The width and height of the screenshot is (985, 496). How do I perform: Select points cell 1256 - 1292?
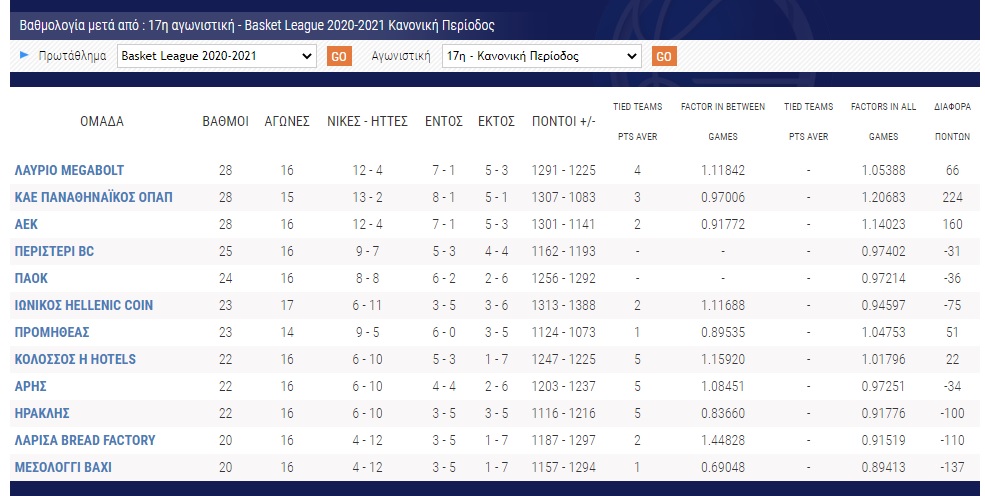563,278
